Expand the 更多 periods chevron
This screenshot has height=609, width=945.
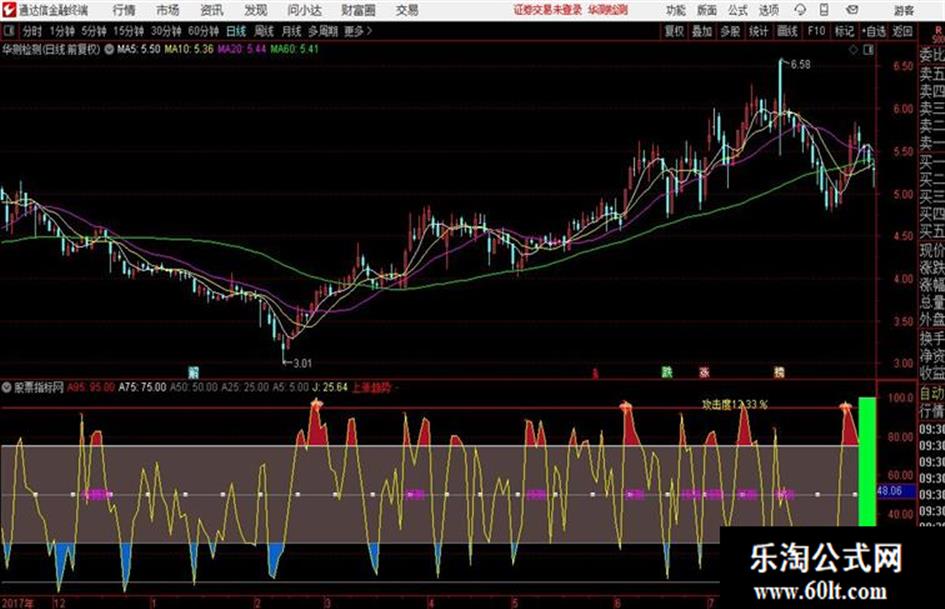(358, 31)
